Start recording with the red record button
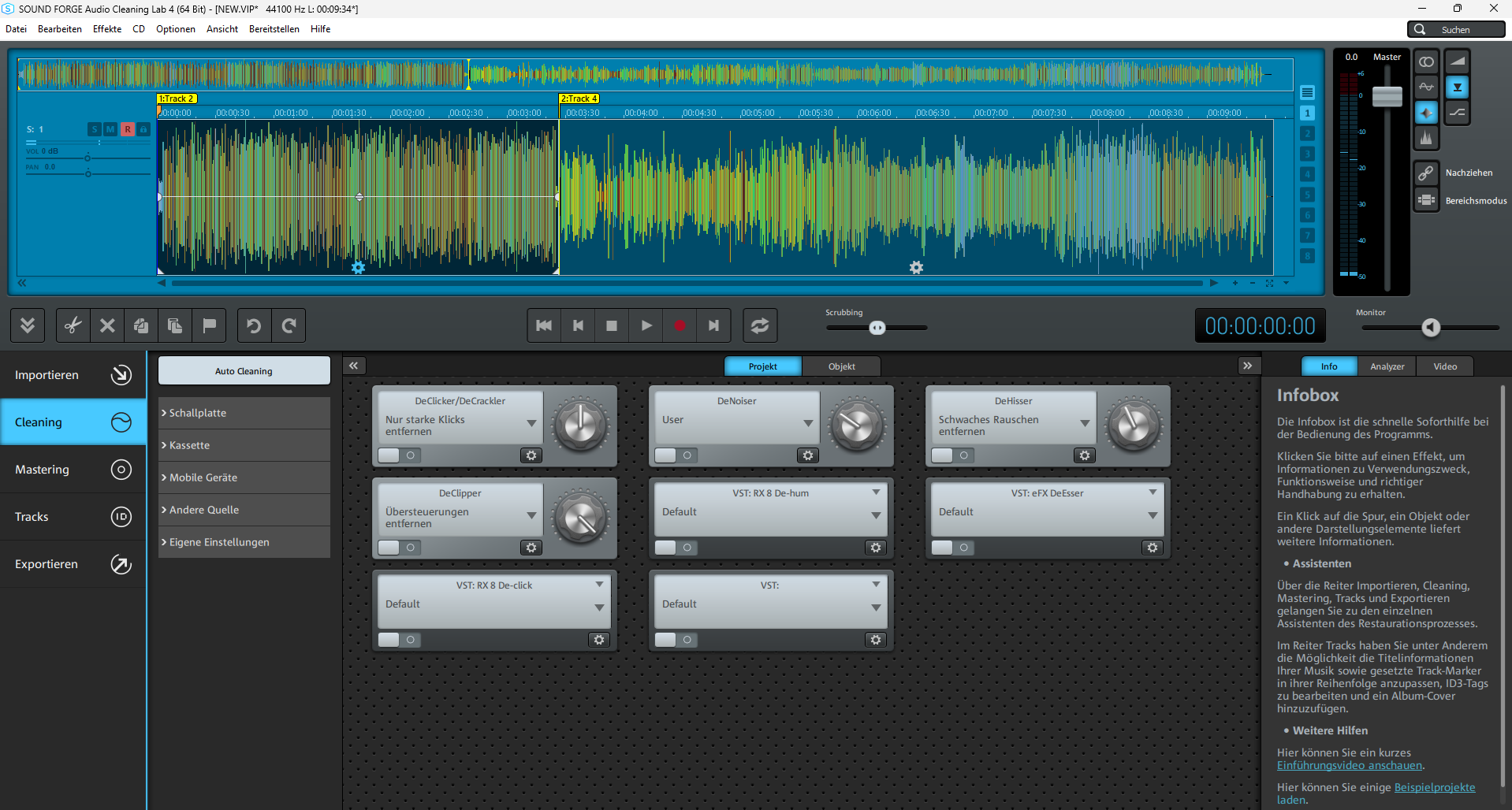Viewport: 1512px width, 810px height. point(680,325)
